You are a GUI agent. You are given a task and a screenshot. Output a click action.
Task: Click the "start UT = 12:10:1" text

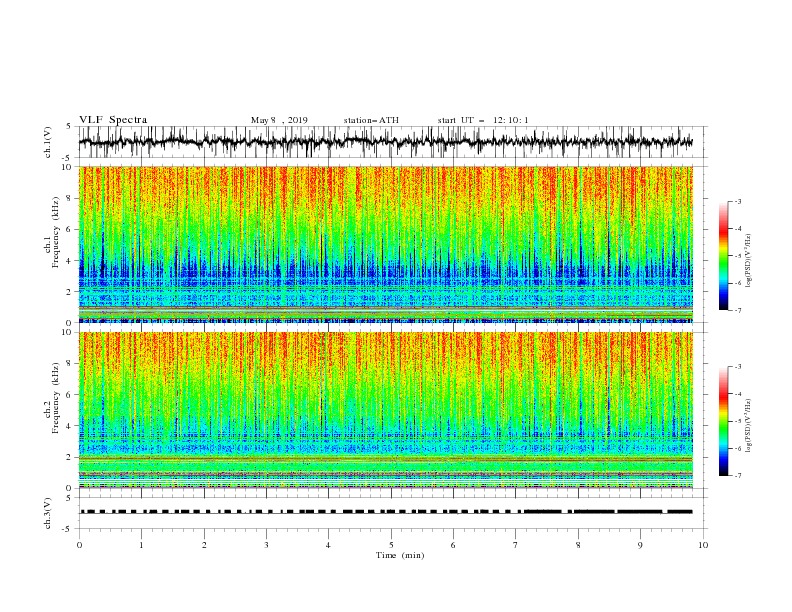tap(483, 120)
